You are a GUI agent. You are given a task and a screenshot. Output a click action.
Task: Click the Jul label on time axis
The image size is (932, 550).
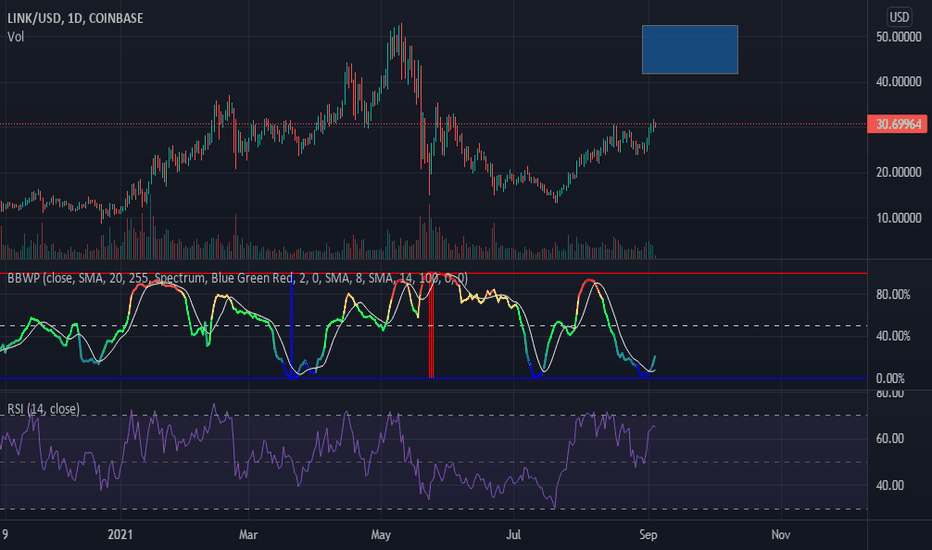click(x=513, y=535)
